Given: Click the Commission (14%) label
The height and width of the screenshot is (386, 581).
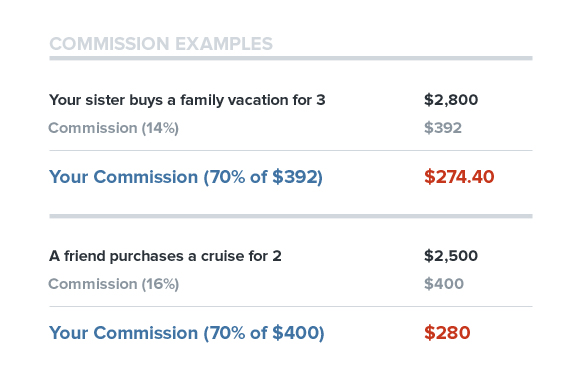Looking at the screenshot, I should [113, 128].
